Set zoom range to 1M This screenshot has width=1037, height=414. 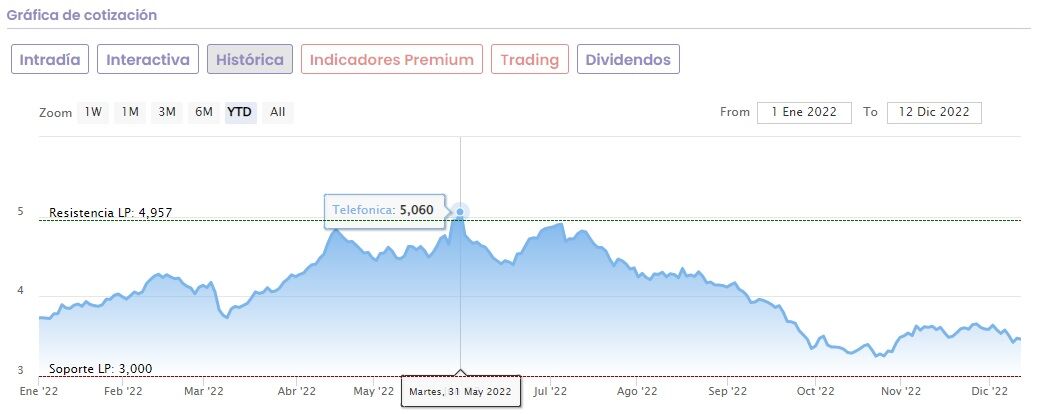130,112
